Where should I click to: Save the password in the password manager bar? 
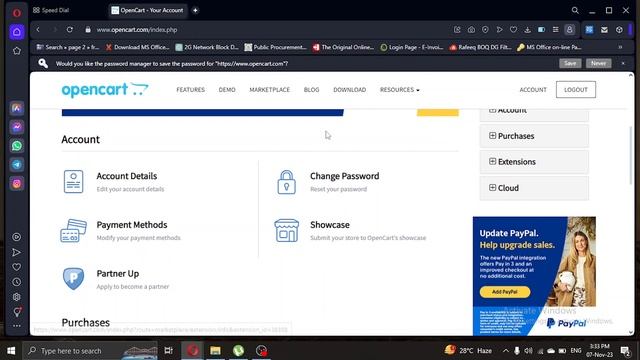tap(570, 63)
